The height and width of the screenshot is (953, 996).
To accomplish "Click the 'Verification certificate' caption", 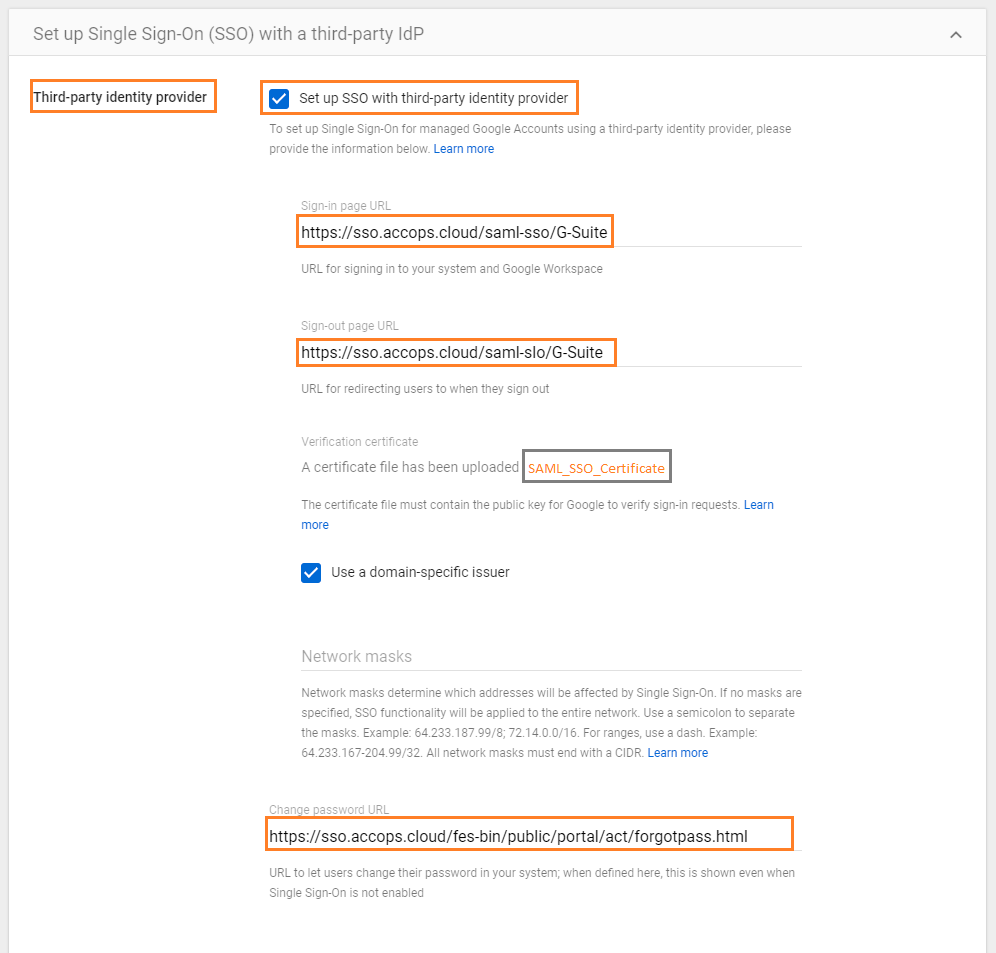I will tap(359, 442).
